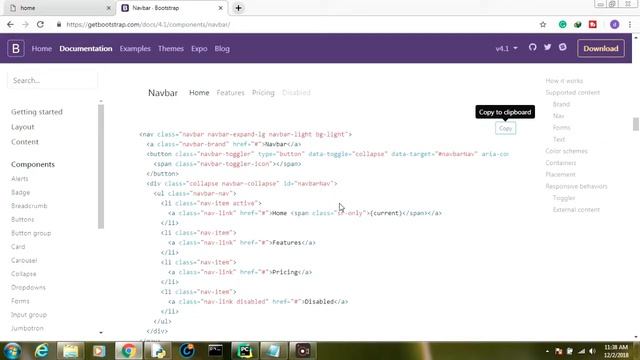Jump to How it works section
The height and width of the screenshot is (360, 640).
tap(564, 81)
